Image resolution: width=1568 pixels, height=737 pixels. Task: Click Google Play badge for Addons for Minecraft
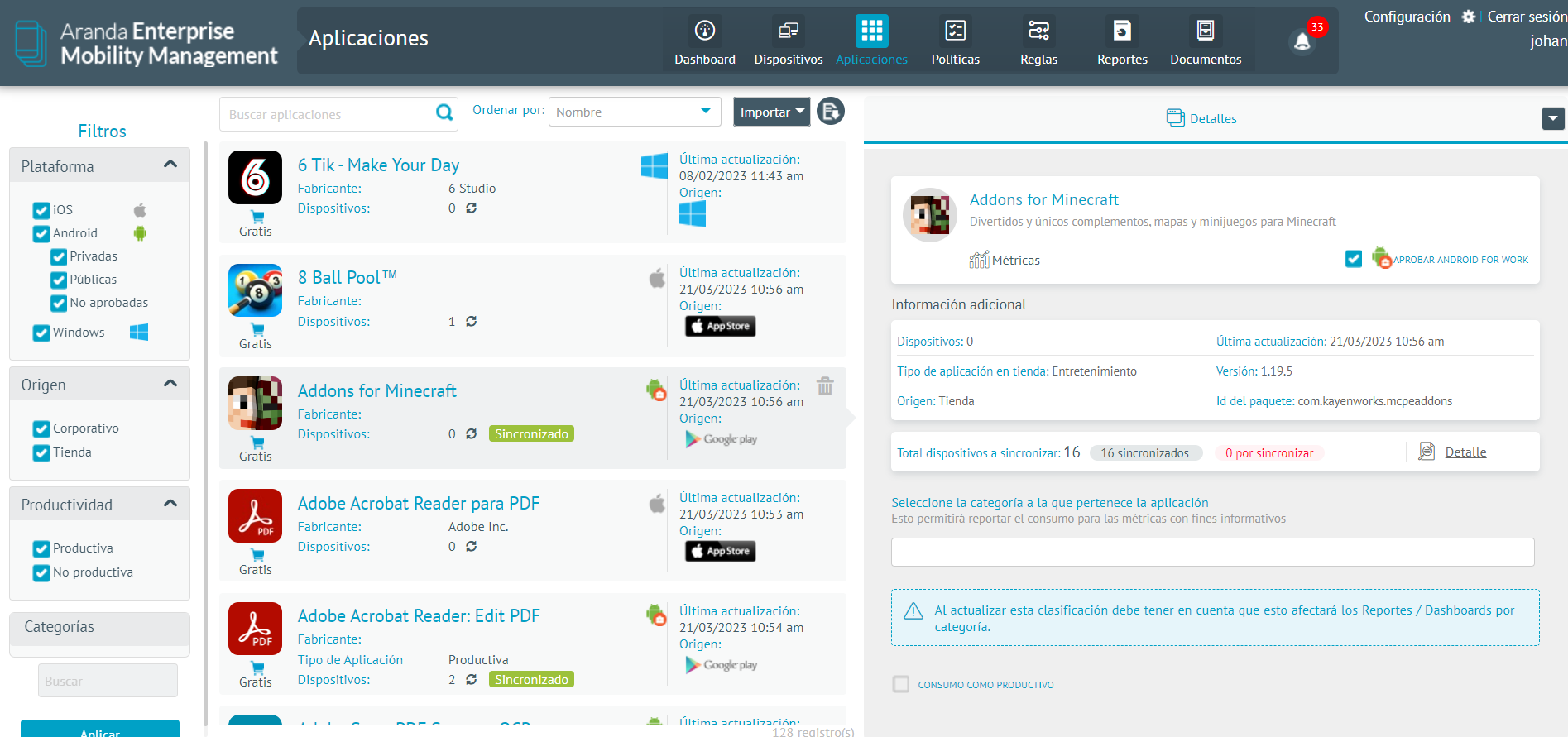click(x=721, y=439)
